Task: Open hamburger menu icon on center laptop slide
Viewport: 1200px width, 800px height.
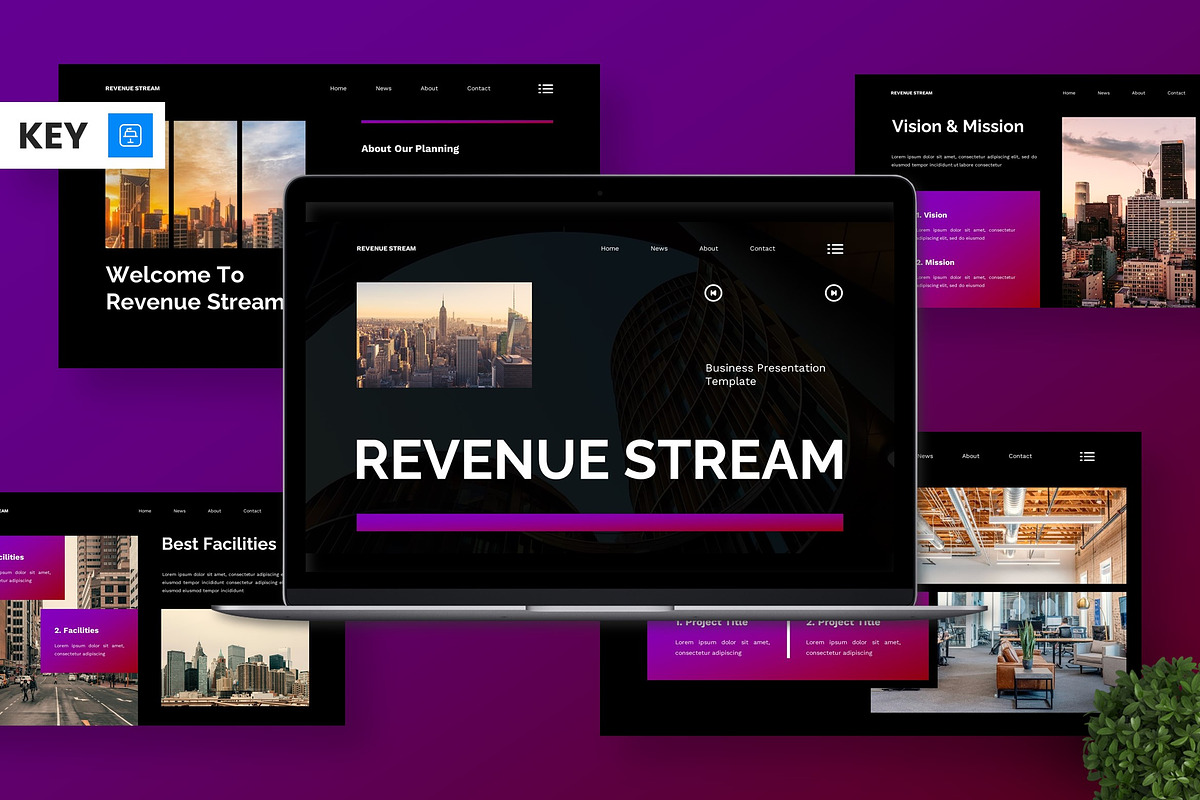Action: click(835, 249)
